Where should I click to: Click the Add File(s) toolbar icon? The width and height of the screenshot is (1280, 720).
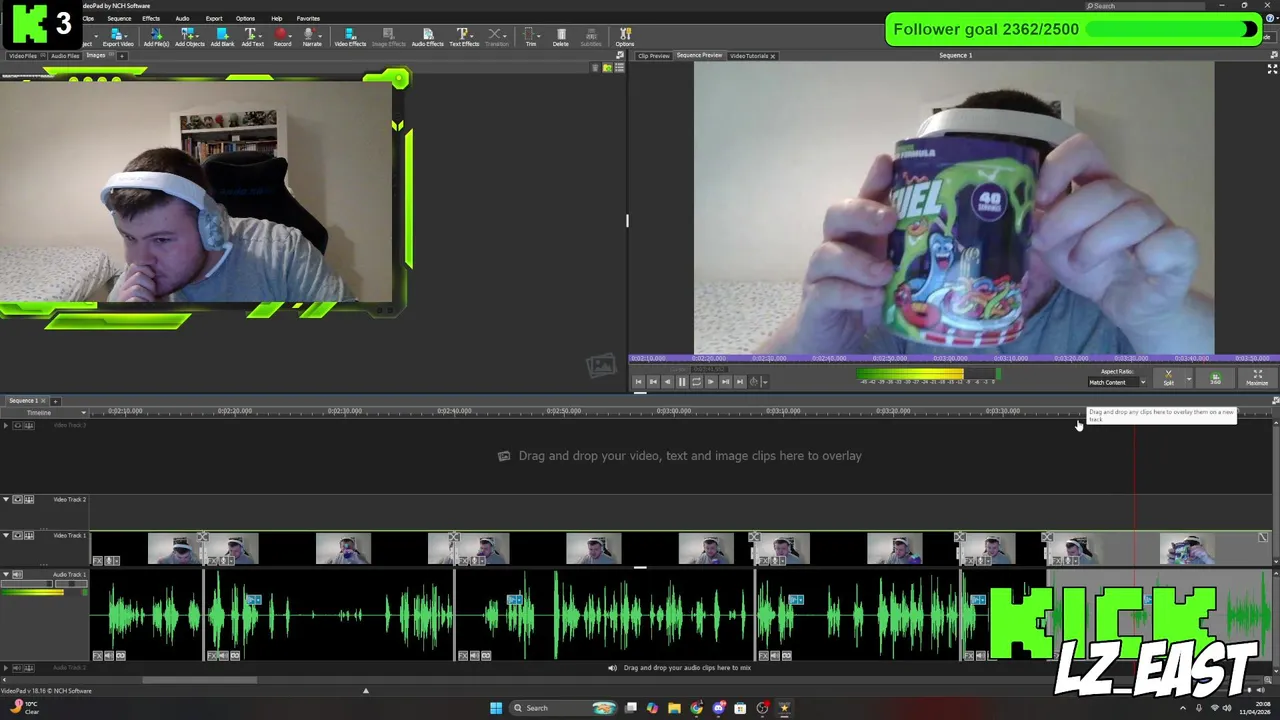pyautogui.click(x=156, y=38)
